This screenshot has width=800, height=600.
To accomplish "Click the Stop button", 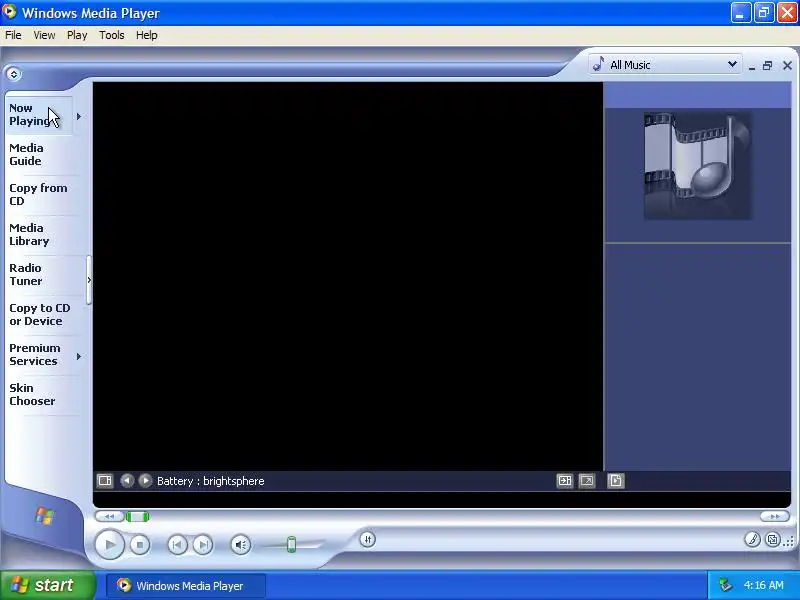I will point(139,545).
